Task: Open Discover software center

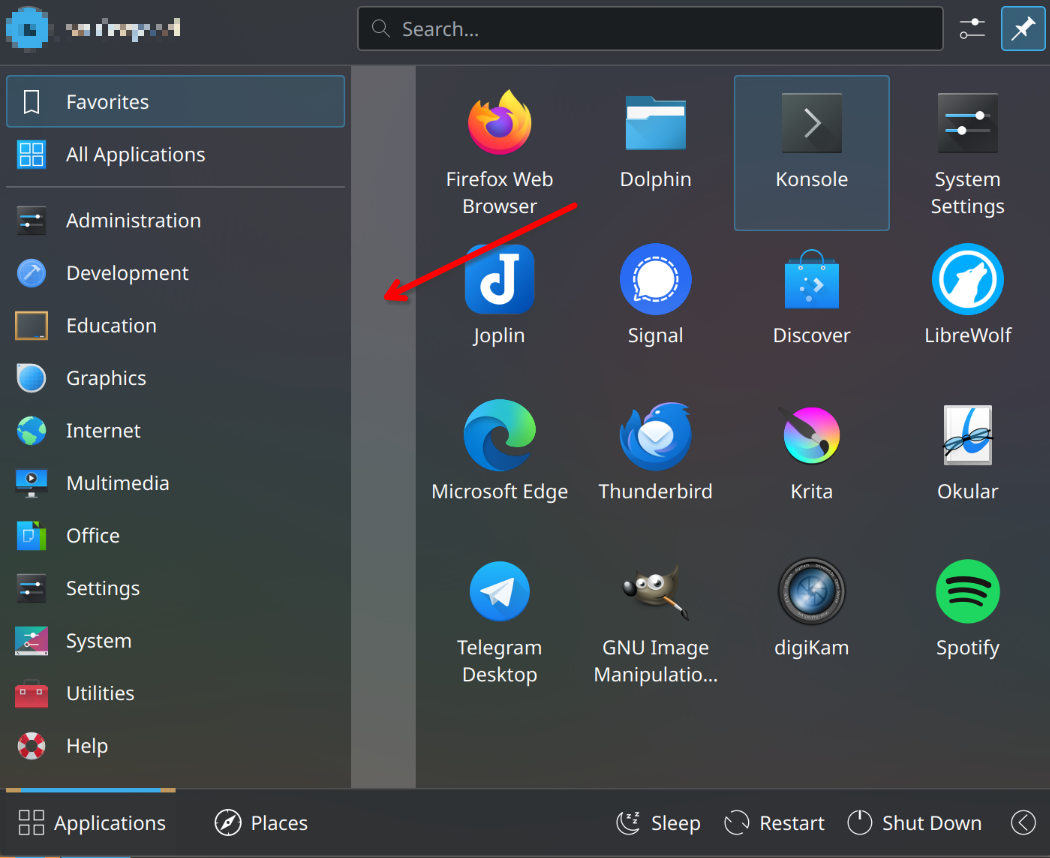Action: tap(812, 295)
